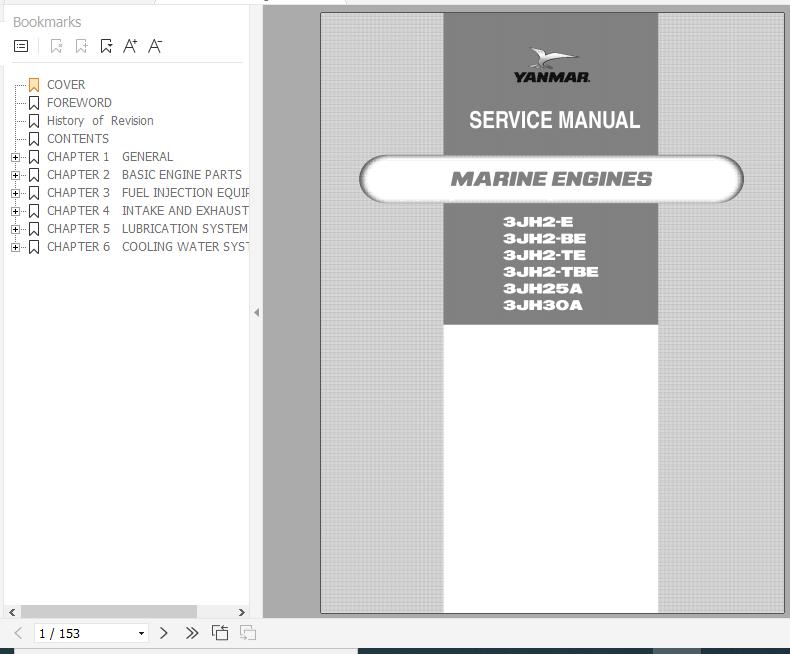Image resolution: width=790 pixels, height=654 pixels.
Task: Expand CHAPTER 6 COOLING WATER bookmark
Action: [16, 247]
